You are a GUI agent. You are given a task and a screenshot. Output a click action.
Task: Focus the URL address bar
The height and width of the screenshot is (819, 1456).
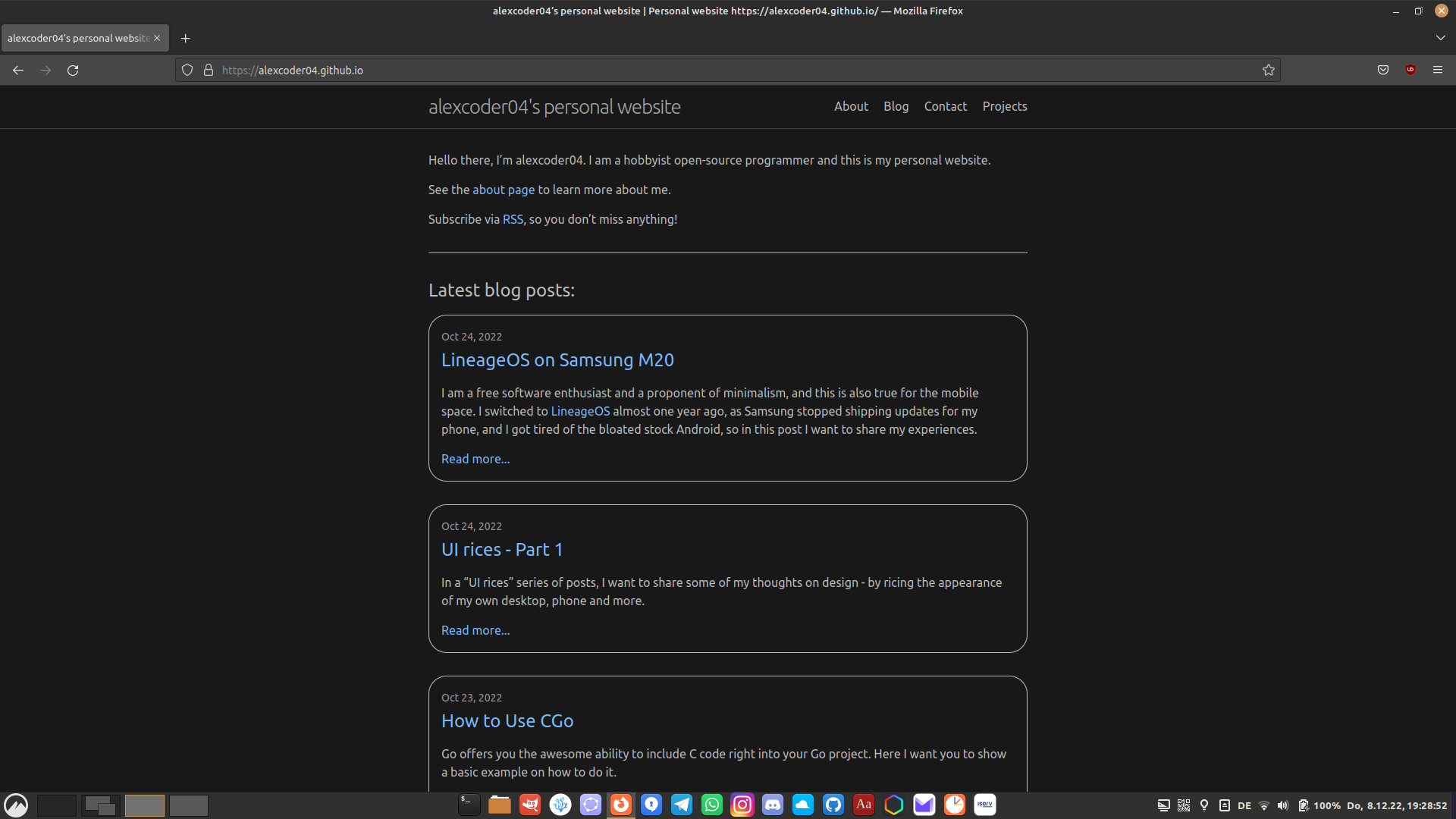(728, 70)
